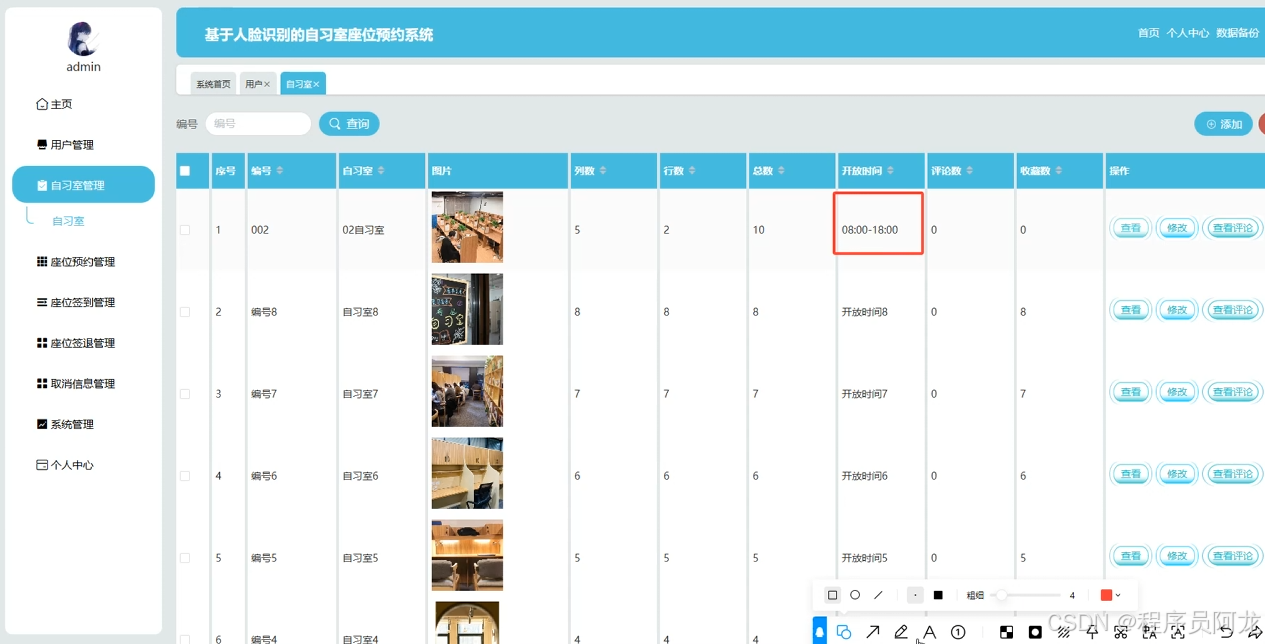Sort by the 自习室 column arrows
1265x644 pixels.
tap(381, 171)
